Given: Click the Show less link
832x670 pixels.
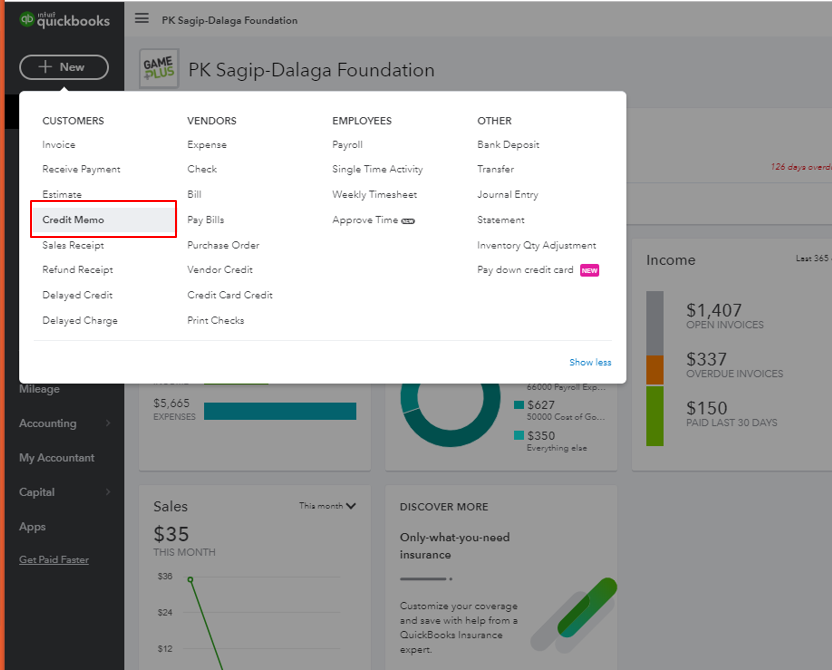Looking at the screenshot, I should (590, 362).
